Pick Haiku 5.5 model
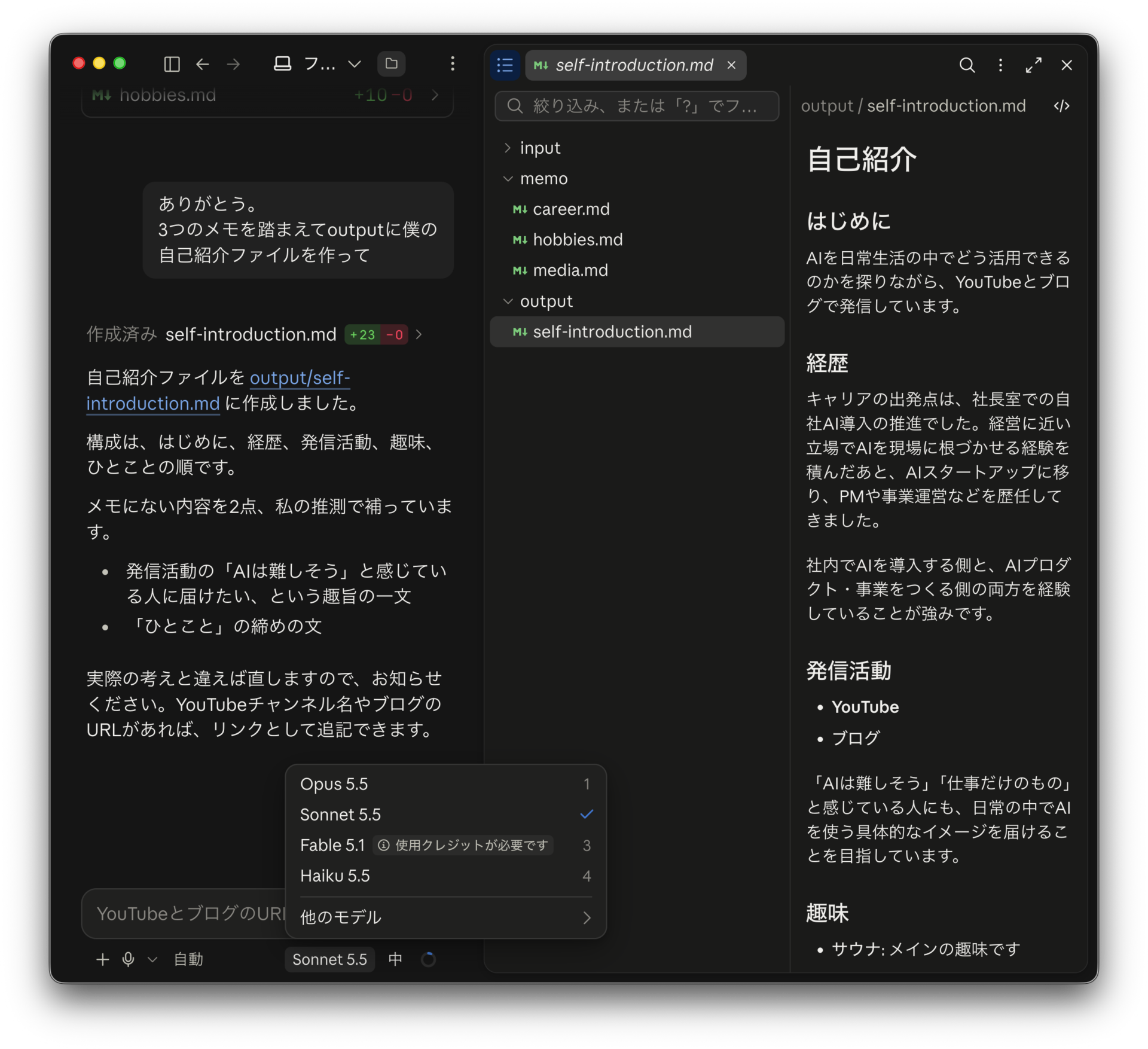1148x1049 pixels. point(445,876)
